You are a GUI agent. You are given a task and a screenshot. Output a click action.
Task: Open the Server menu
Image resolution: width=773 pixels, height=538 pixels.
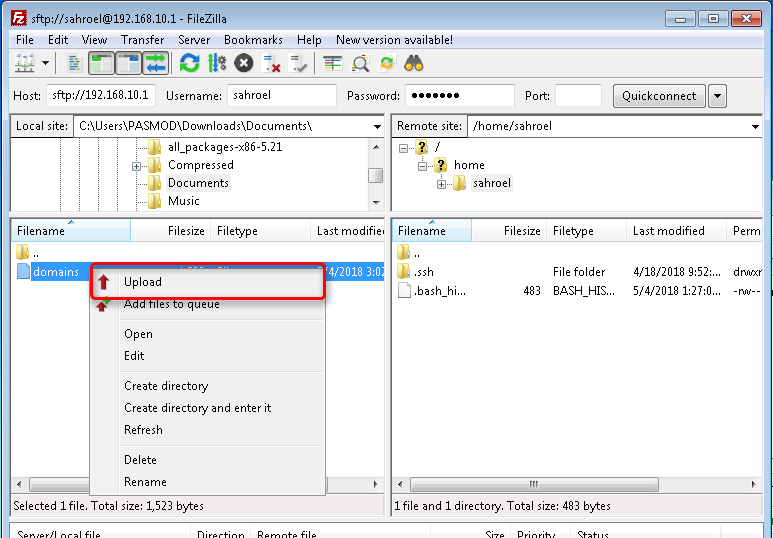(194, 40)
